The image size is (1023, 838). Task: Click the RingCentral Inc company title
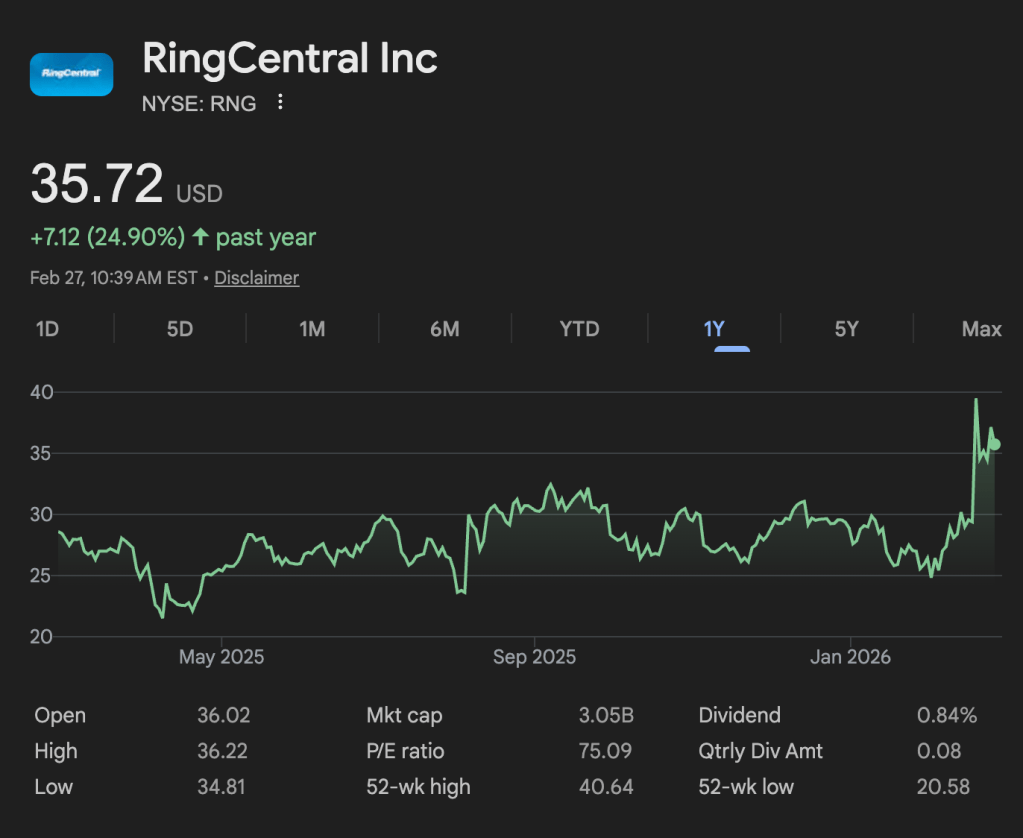(x=290, y=58)
